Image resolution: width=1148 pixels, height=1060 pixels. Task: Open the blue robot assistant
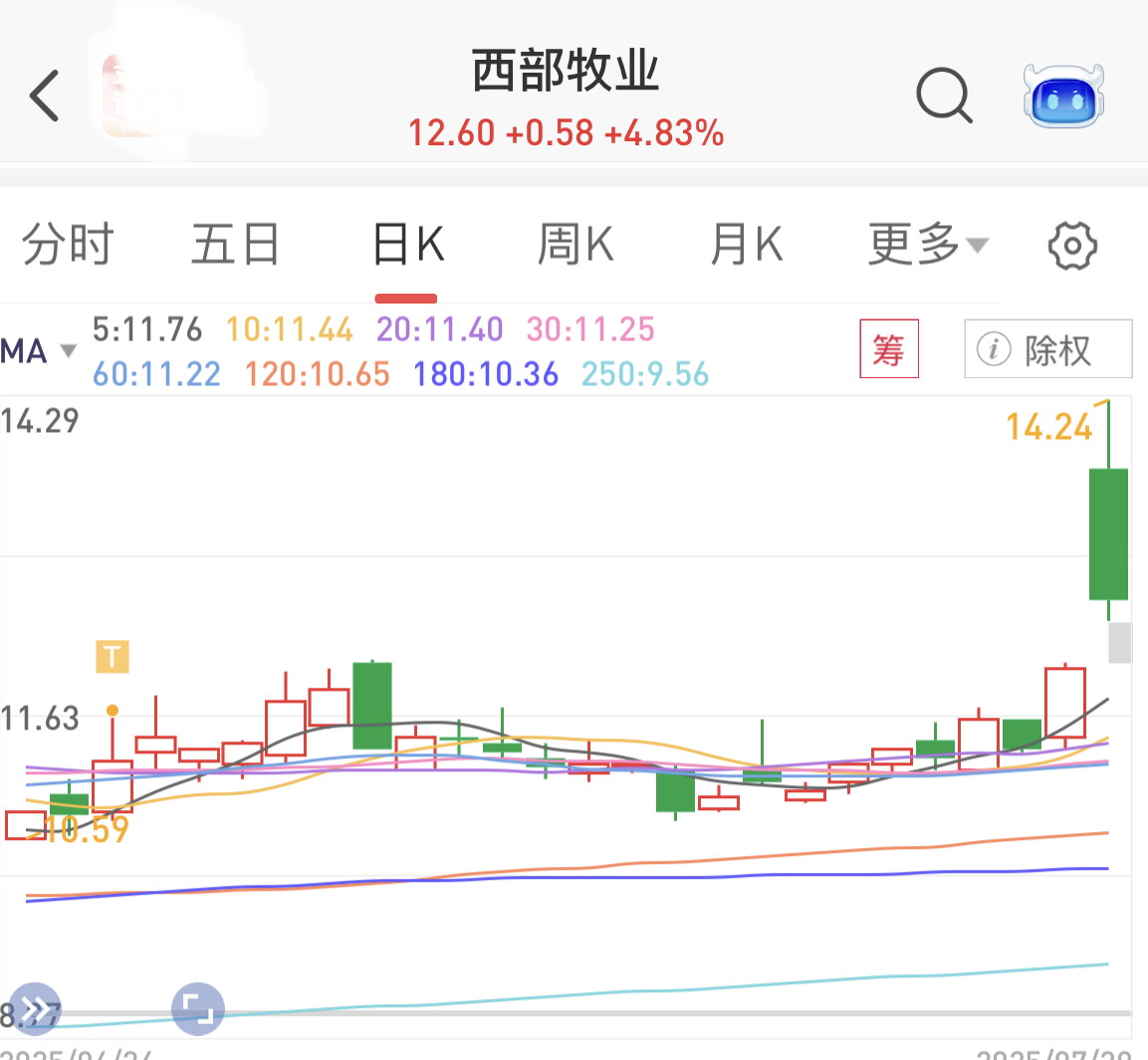[1063, 96]
